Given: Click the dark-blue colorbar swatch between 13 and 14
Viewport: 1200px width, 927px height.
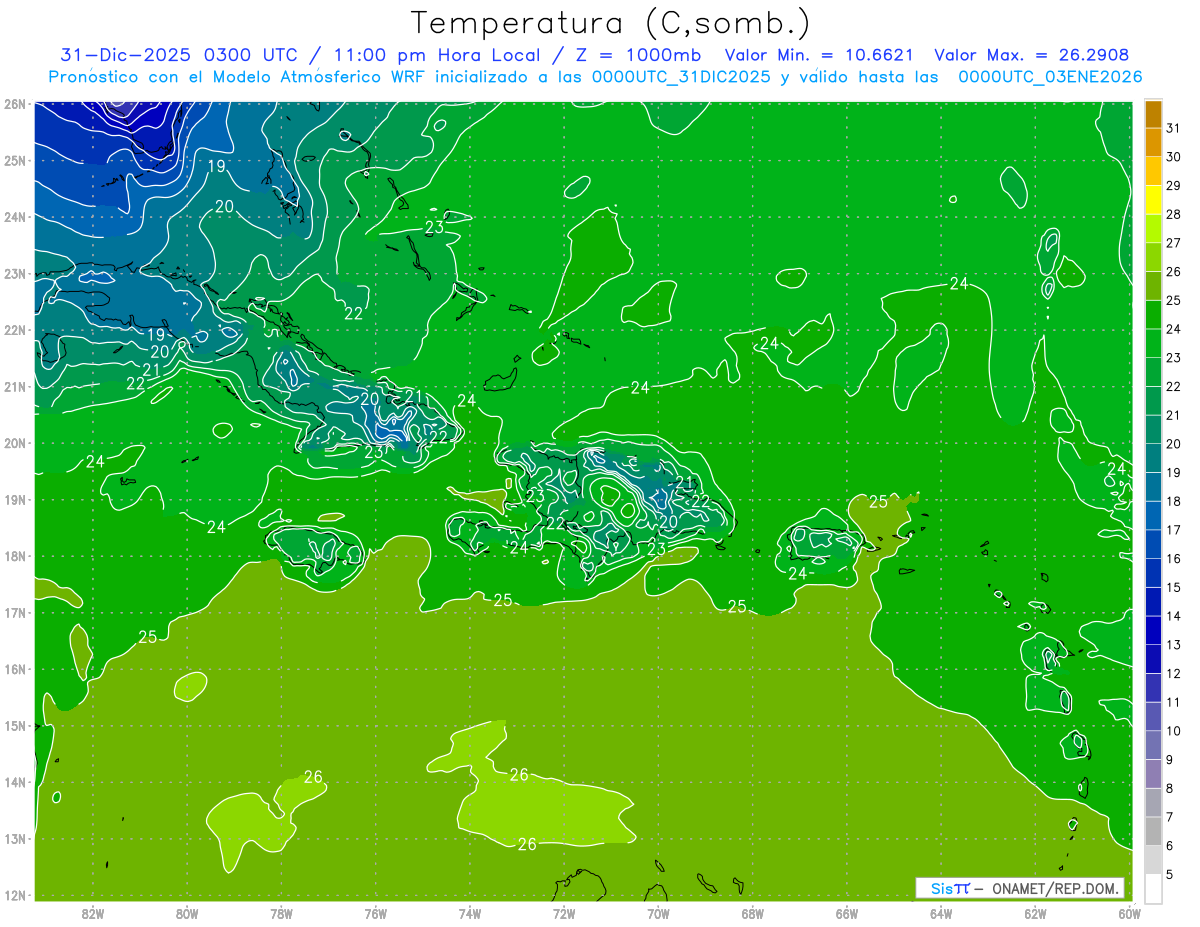Looking at the screenshot, I should point(1153,631).
